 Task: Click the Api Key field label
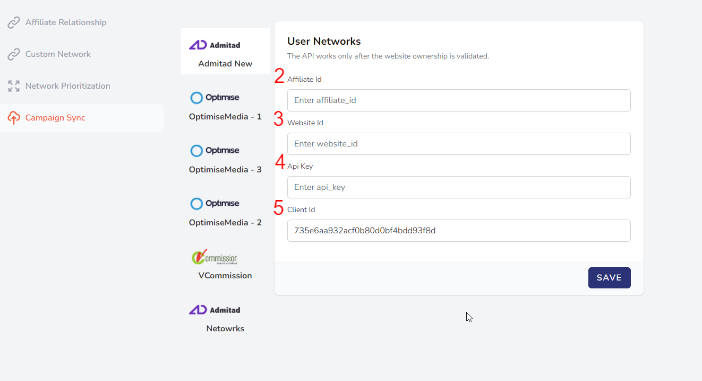pyautogui.click(x=300, y=166)
